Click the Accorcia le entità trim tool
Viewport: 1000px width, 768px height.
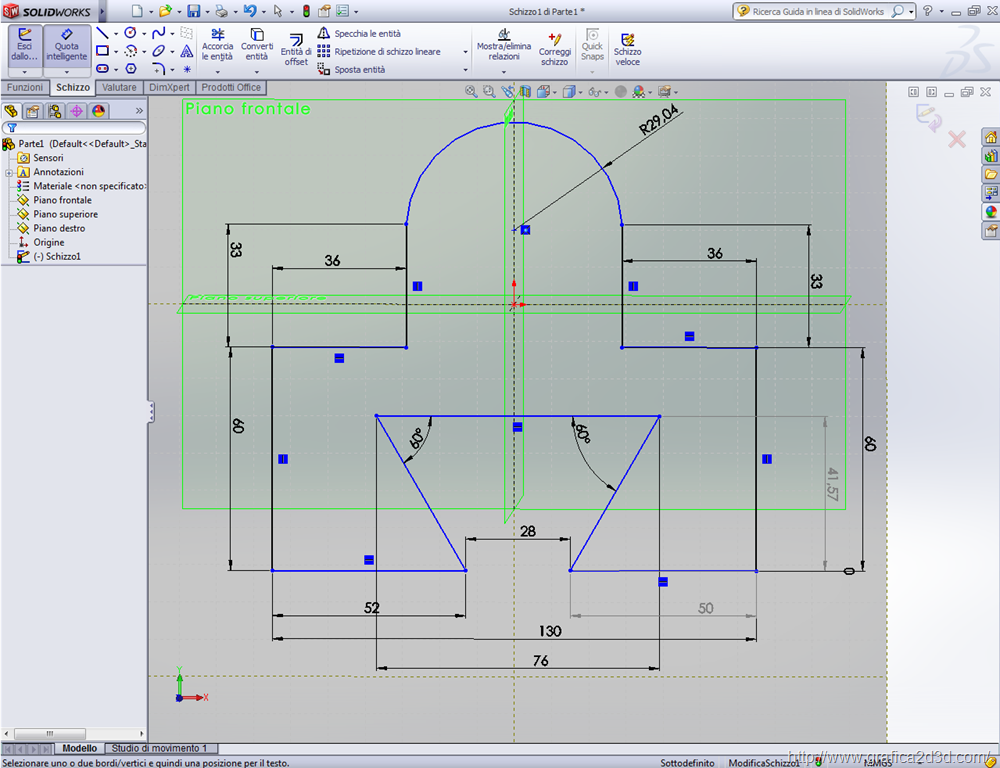218,45
